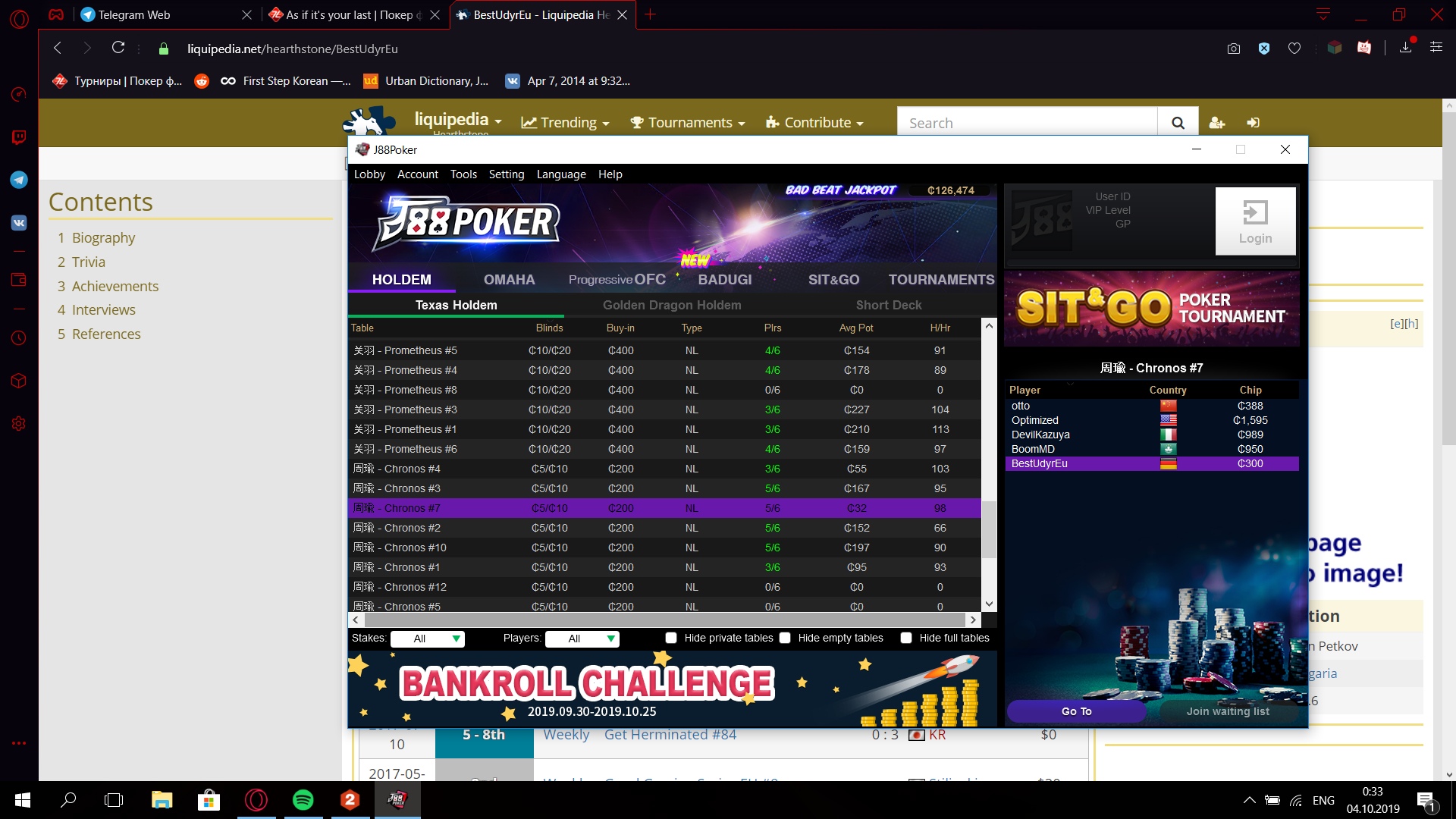
Task: Open Urban Dictionary bookmark
Action: (x=426, y=81)
